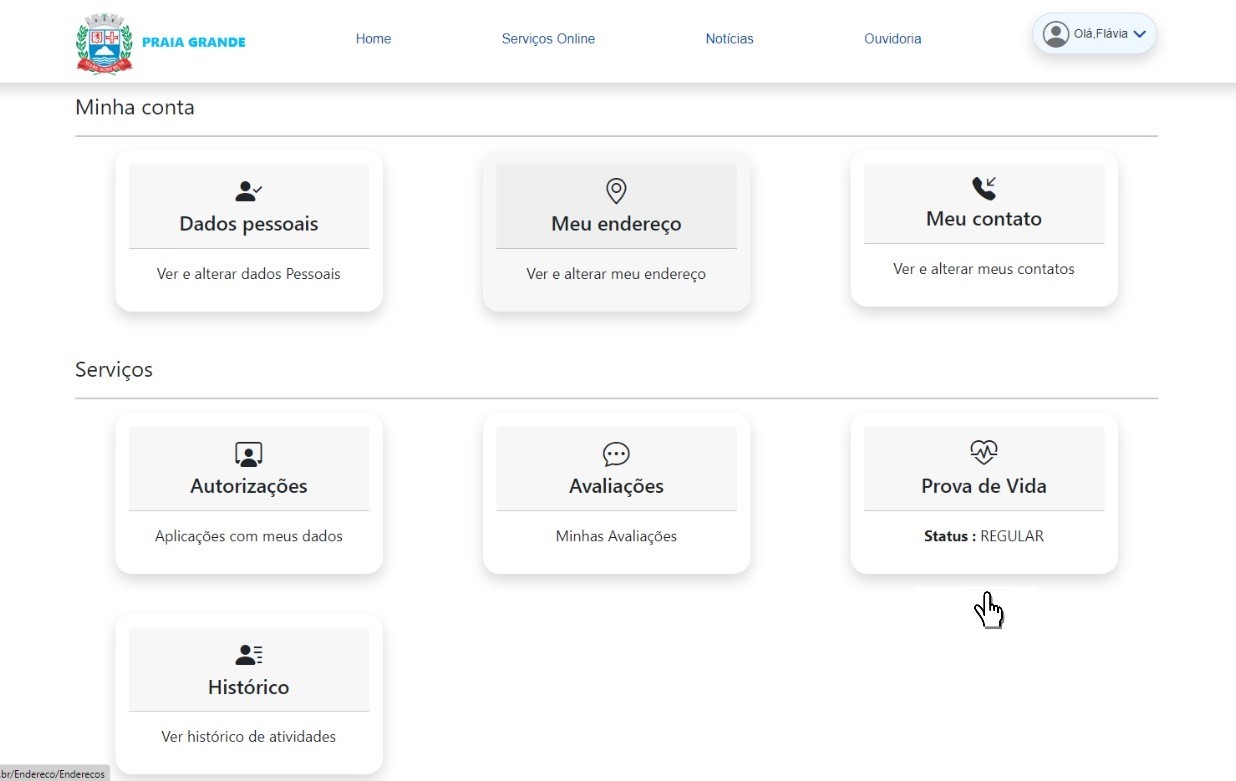This screenshot has width=1236, height=781.
Task: Click the Prova de Vida heartbeat icon
Action: pos(984,452)
